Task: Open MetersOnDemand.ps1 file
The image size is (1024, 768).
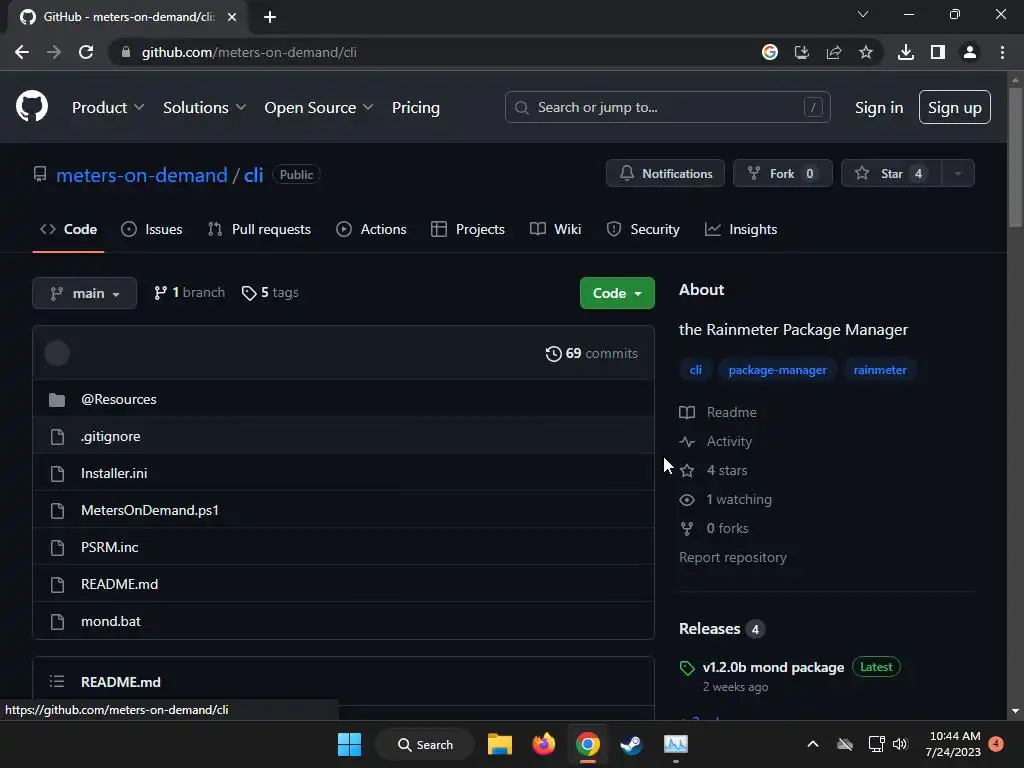Action: click(150, 510)
